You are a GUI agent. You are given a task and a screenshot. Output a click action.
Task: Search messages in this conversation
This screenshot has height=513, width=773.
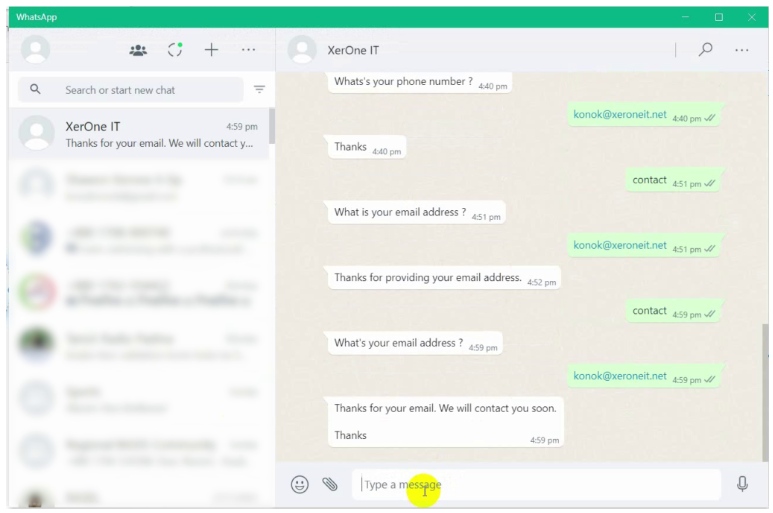[x=705, y=49]
